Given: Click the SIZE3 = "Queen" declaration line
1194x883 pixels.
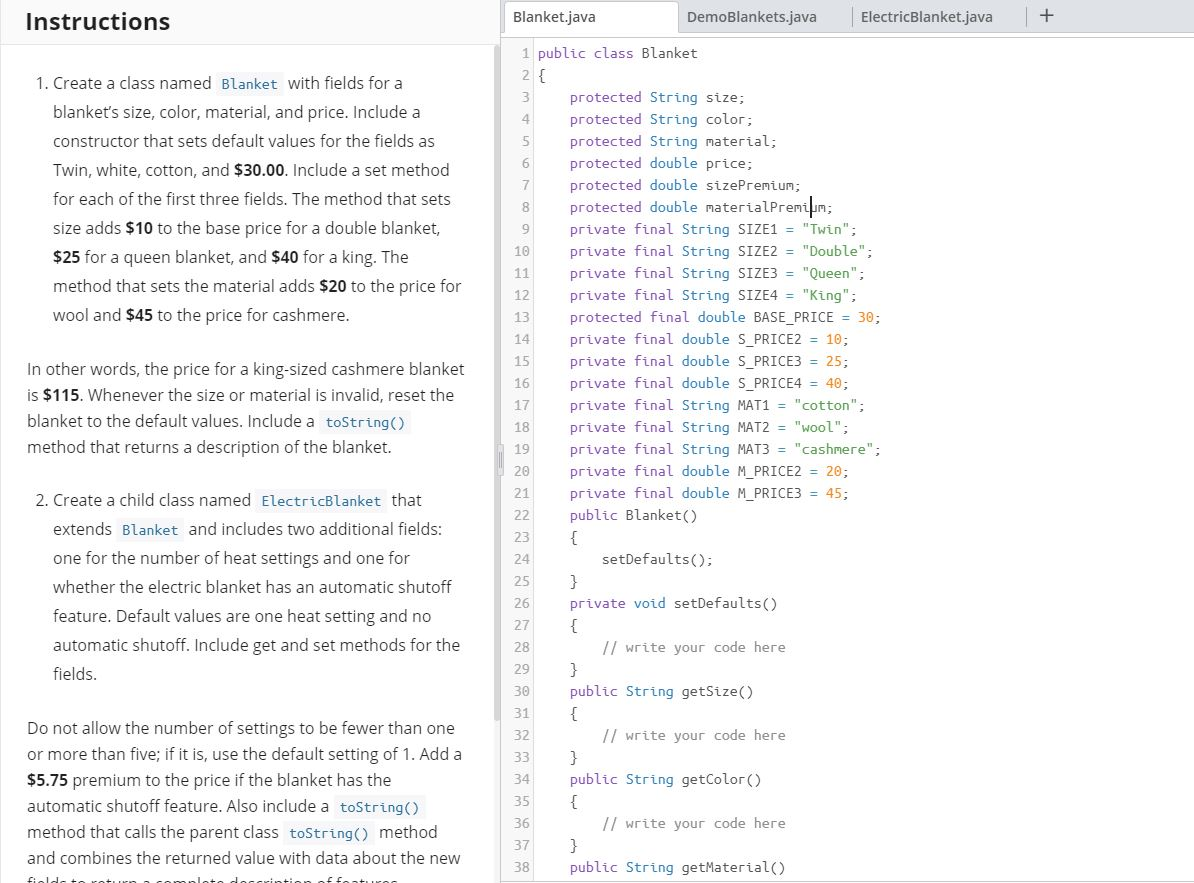Looking at the screenshot, I should coord(717,274).
